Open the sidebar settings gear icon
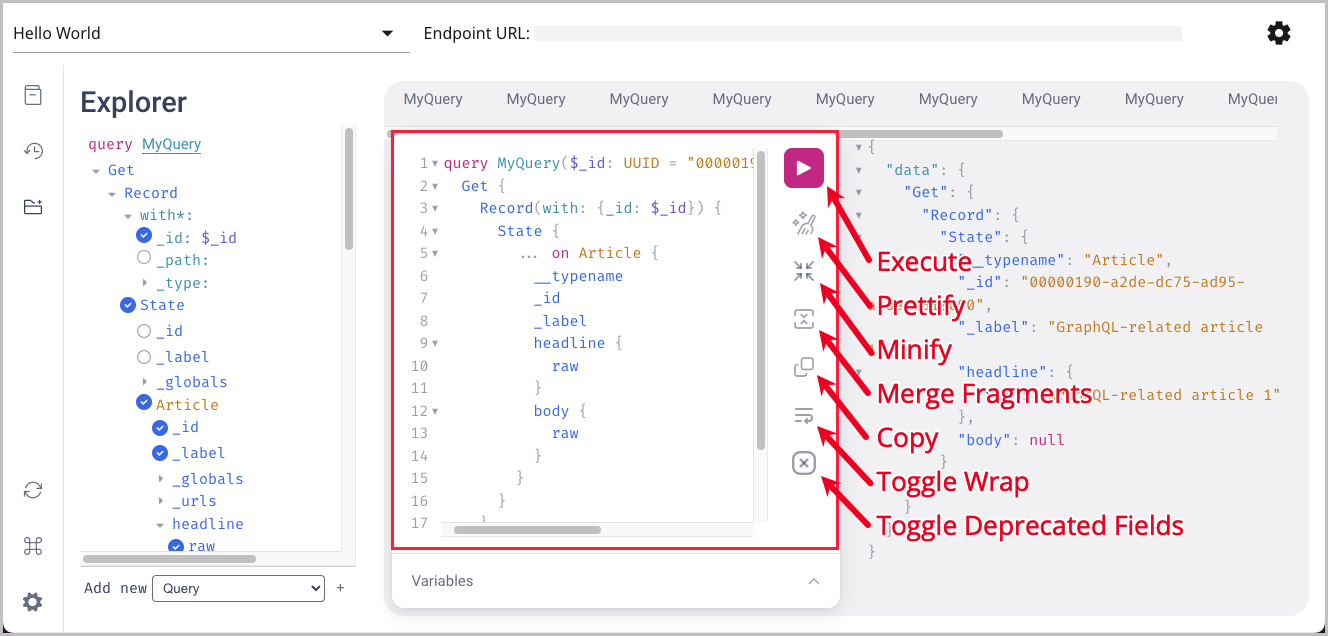The width and height of the screenshot is (1328, 636). click(x=33, y=602)
